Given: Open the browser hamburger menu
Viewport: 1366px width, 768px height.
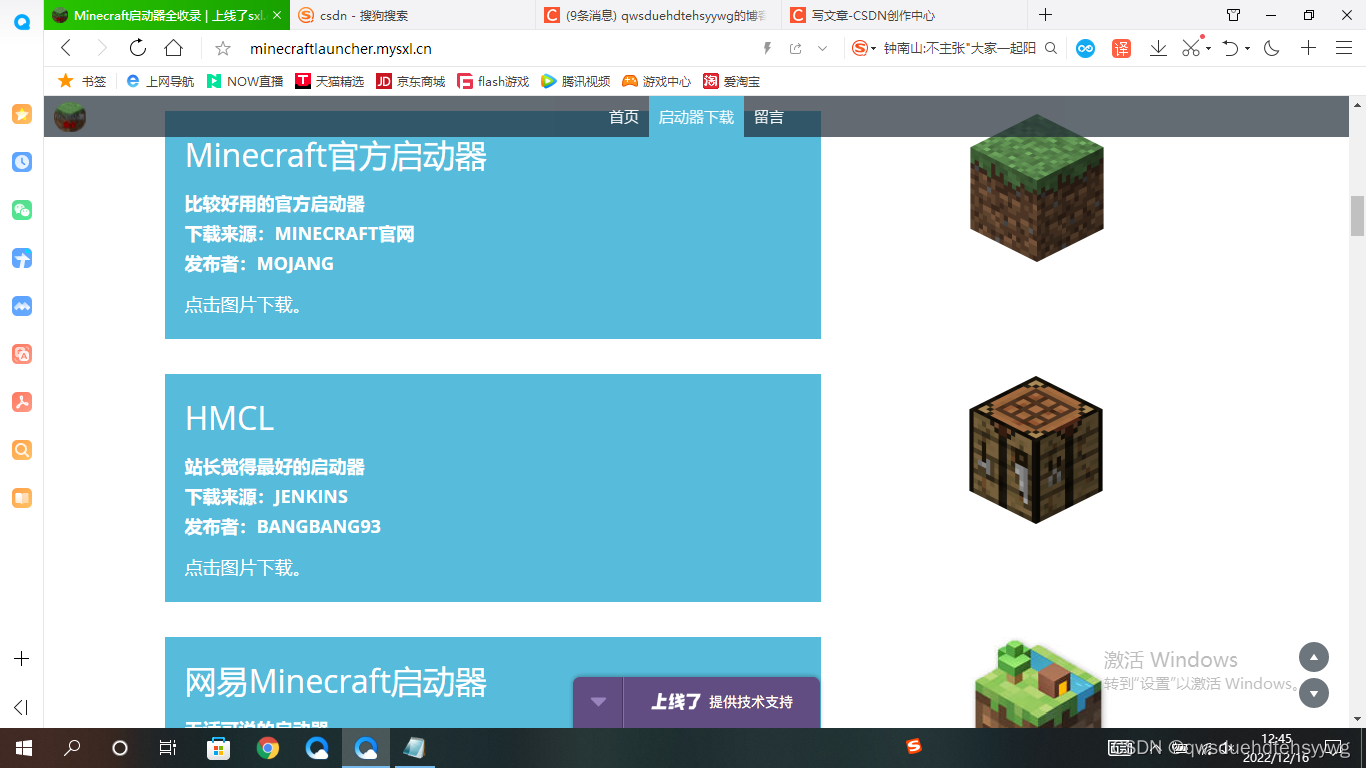Looking at the screenshot, I should click(1344, 48).
